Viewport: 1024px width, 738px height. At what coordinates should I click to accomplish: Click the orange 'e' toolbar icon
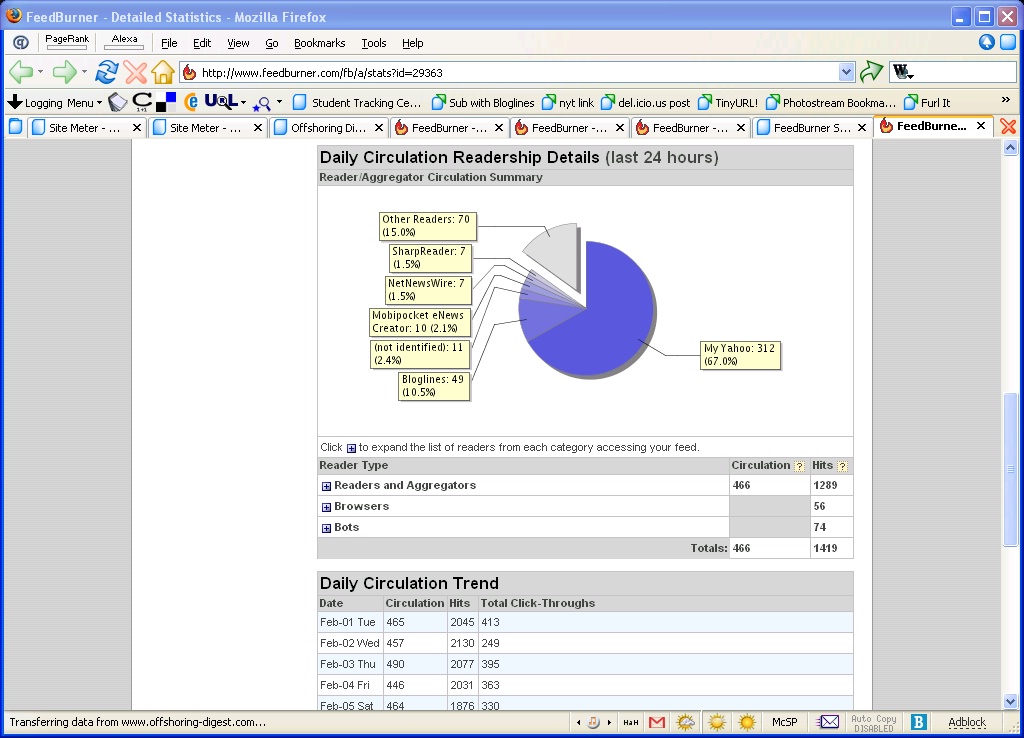coord(191,102)
